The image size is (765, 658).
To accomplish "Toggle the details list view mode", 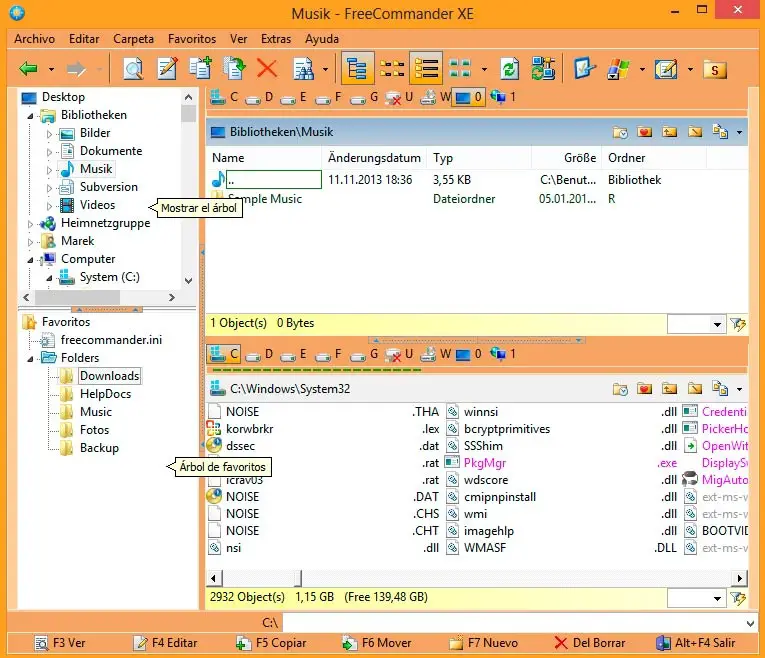I will (x=426, y=69).
